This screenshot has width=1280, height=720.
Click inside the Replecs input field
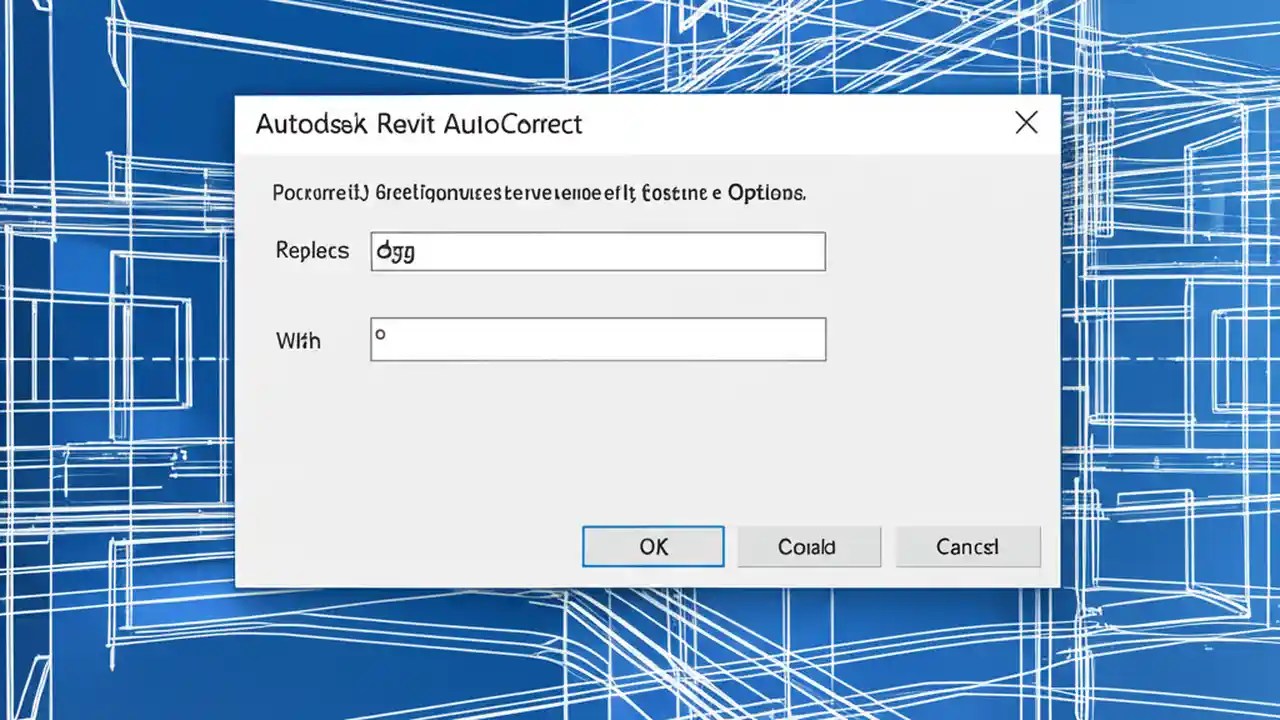click(x=597, y=251)
